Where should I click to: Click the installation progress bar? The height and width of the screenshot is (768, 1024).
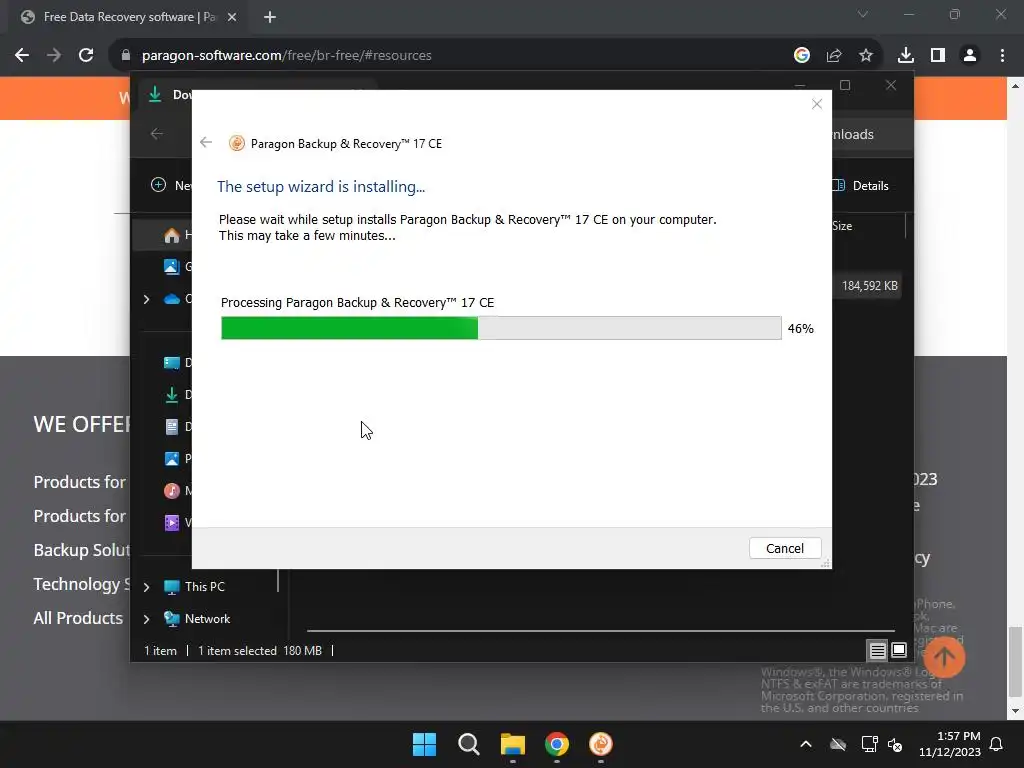tap(501, 328)
